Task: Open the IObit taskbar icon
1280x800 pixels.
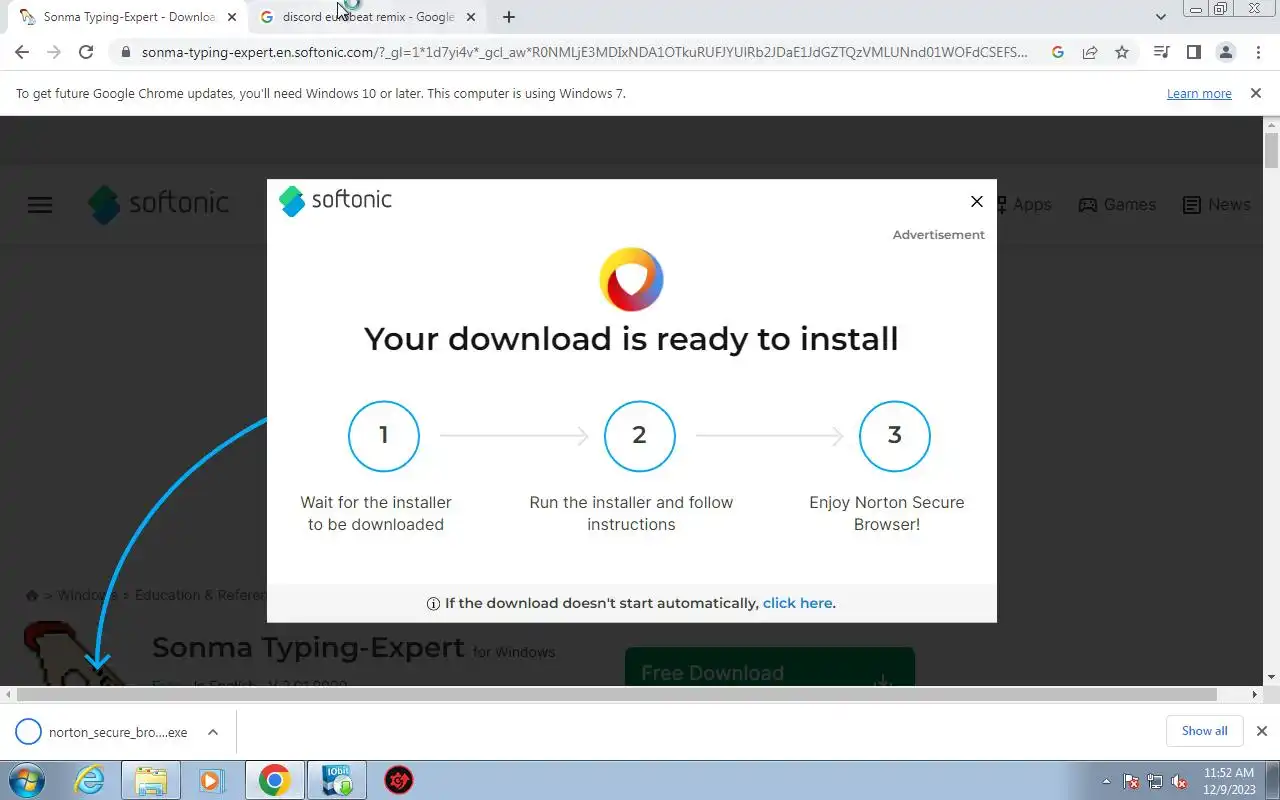Action: tap(336, 780)
